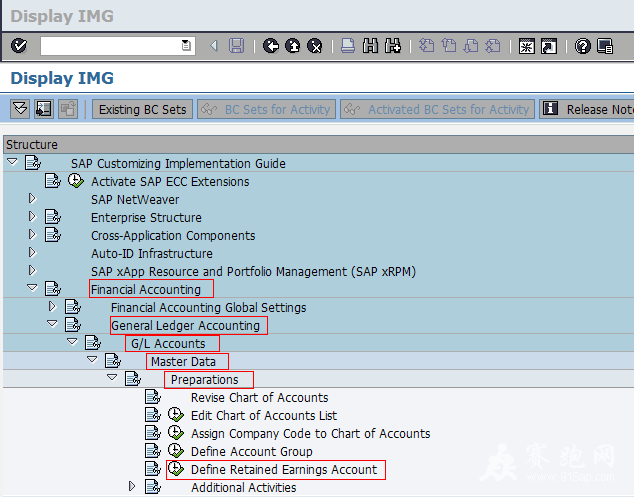Select the G/L Accounts row text
634x497 pixels.
click(x=168, y=343)
